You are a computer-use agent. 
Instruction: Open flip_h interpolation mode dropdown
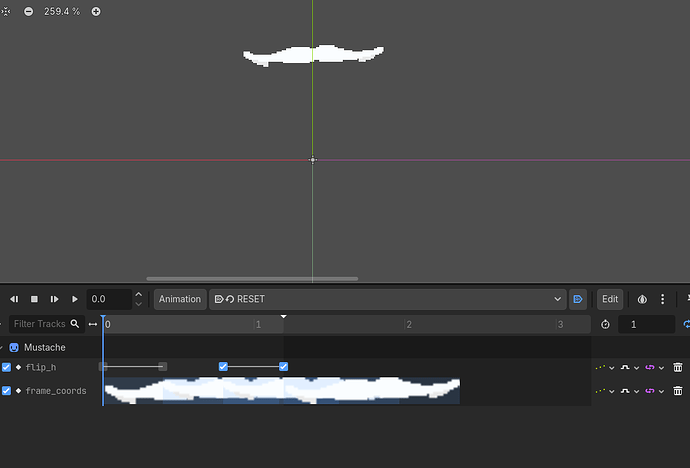point(630,367)
